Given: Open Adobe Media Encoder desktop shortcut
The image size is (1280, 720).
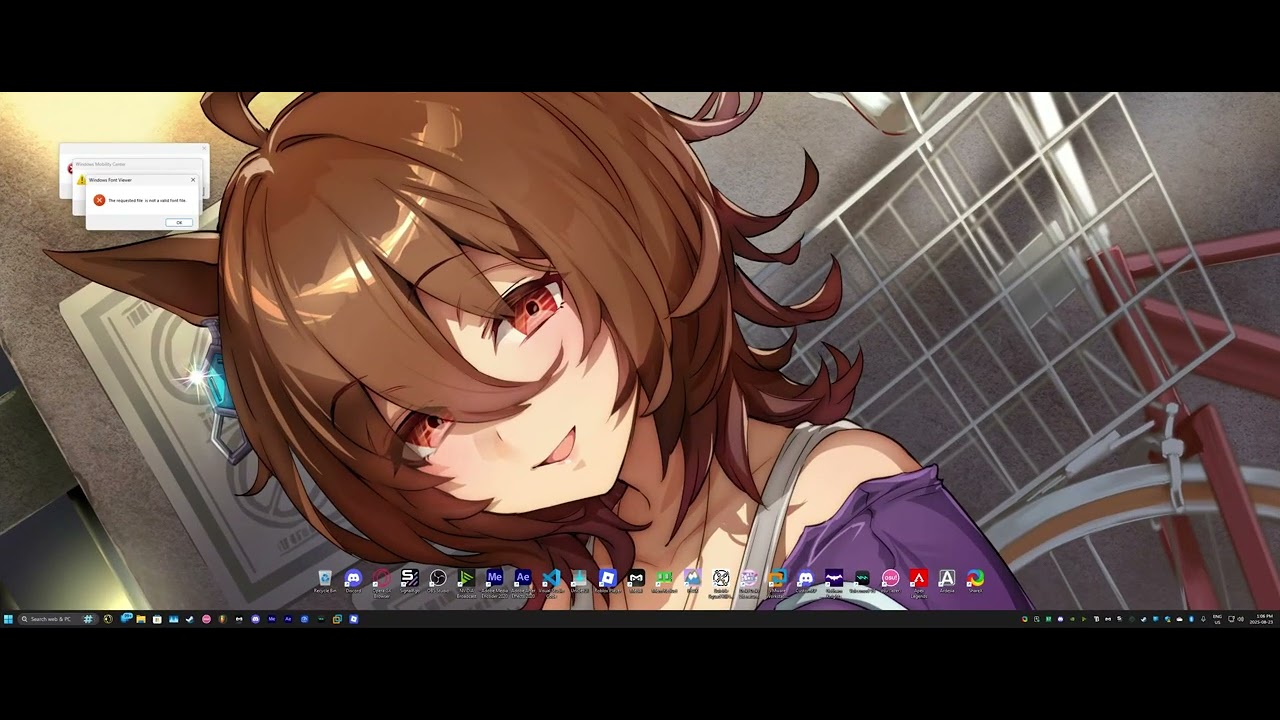Looking at the screenshot, I should pos(494,583).
